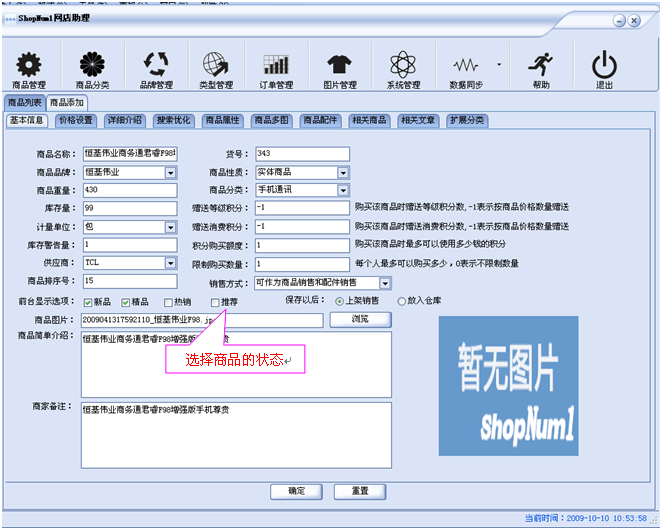Click the 商品分类 flower icon
Viewport: 660px width, 528px height.
92,65
